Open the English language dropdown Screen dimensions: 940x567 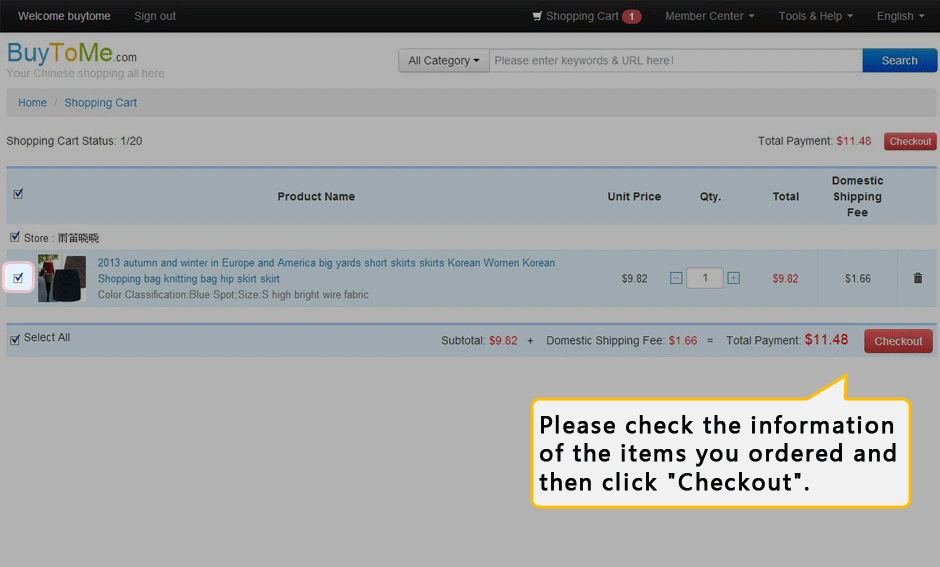[x=900, y=16]
